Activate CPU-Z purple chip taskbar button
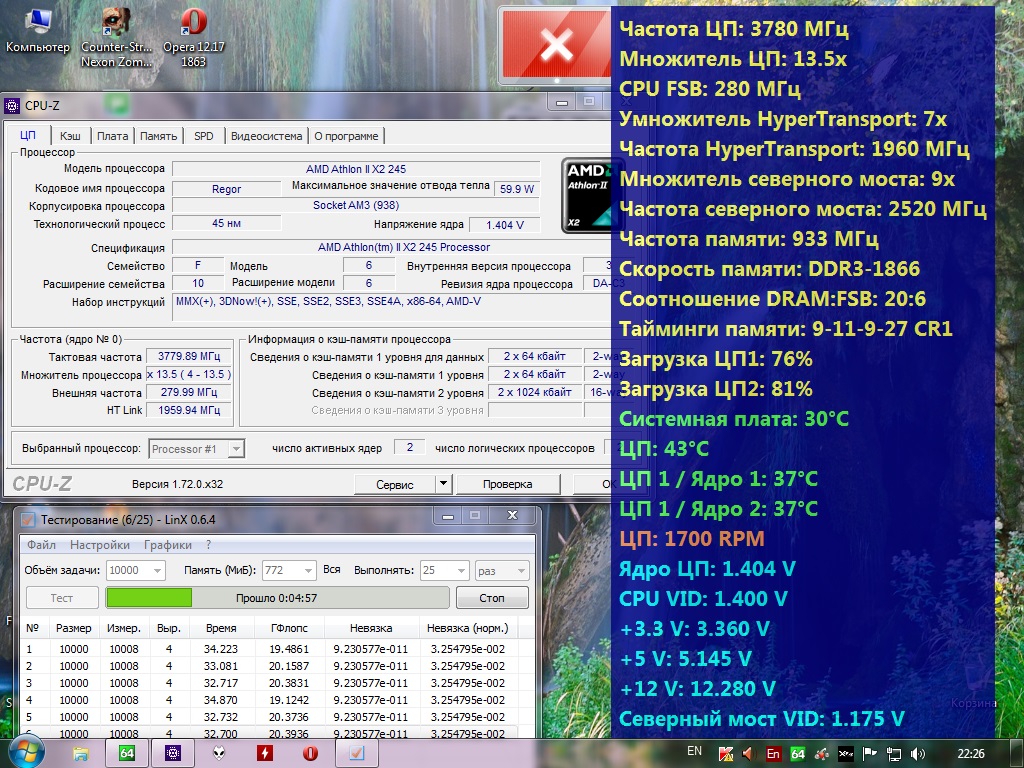The image size is (1024, 768). (173, 754)
